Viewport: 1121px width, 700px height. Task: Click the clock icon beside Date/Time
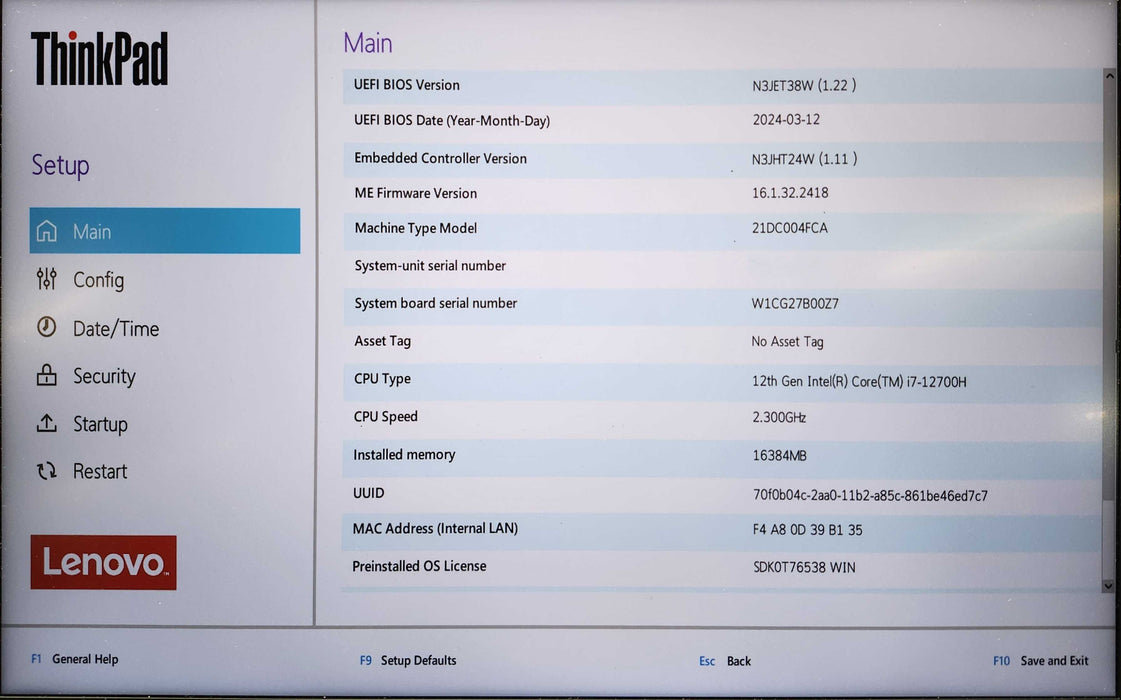click(46, 327)
